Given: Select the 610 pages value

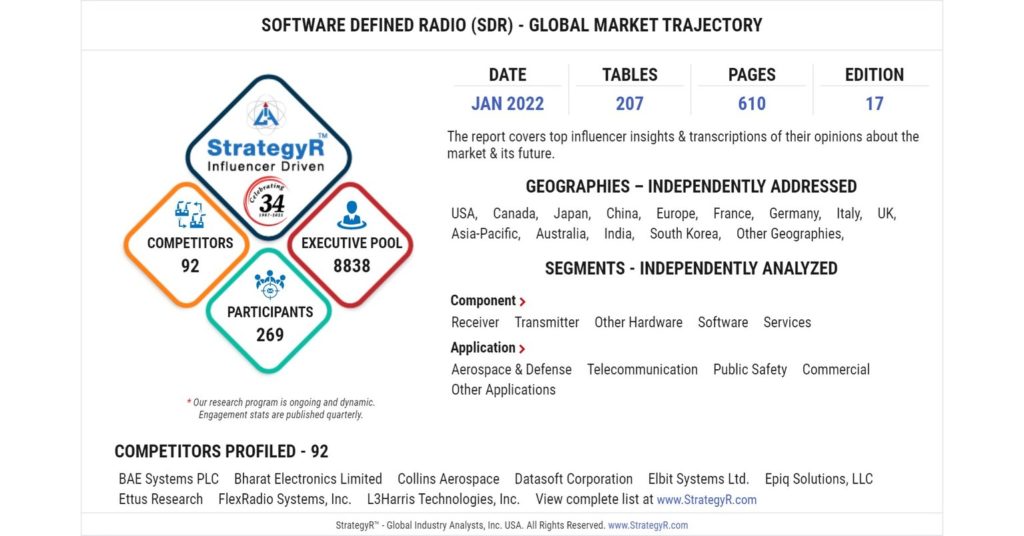Looking at the screenshot, I should 752,104.
